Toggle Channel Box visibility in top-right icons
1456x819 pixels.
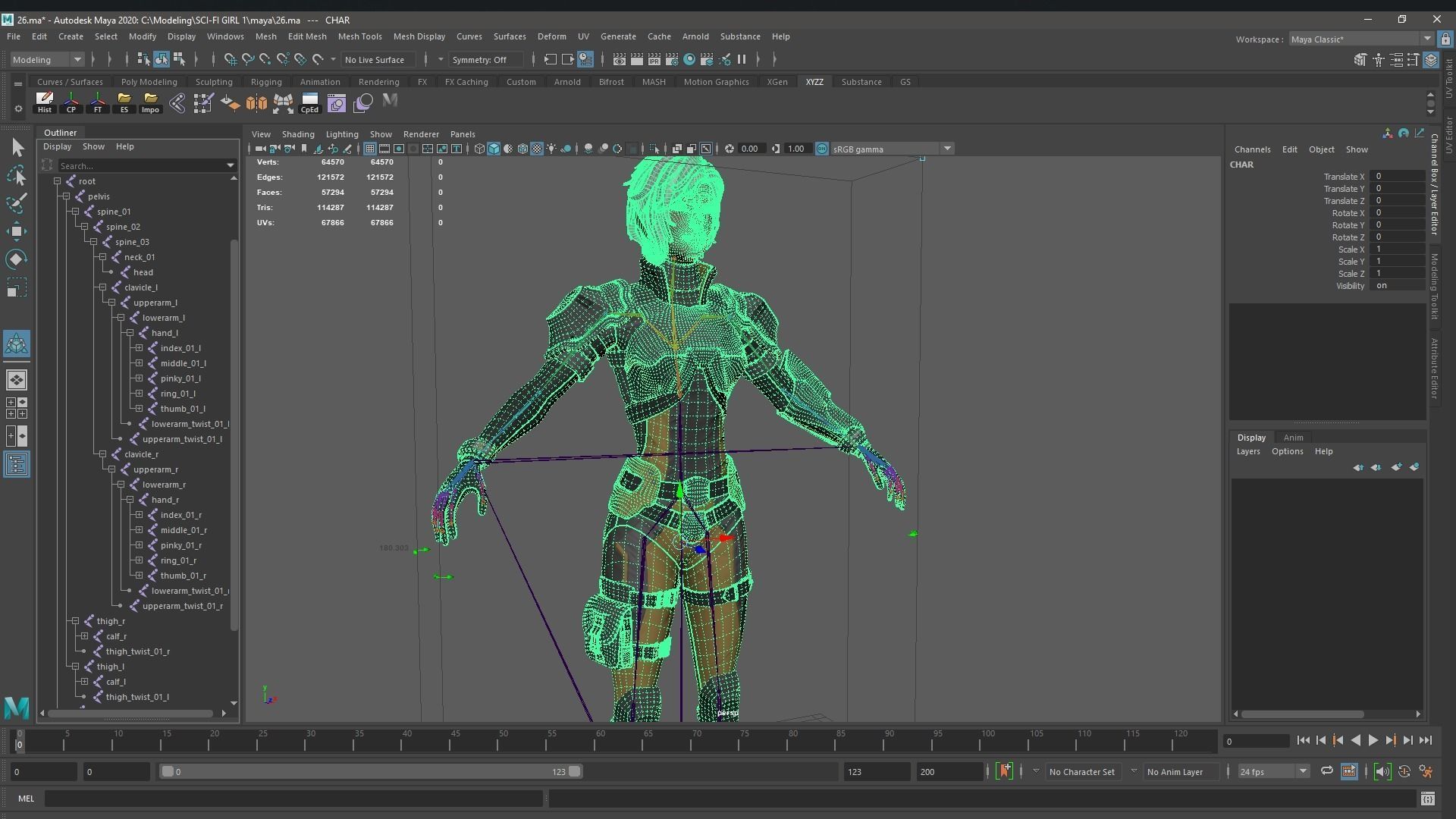[1431, 59]
